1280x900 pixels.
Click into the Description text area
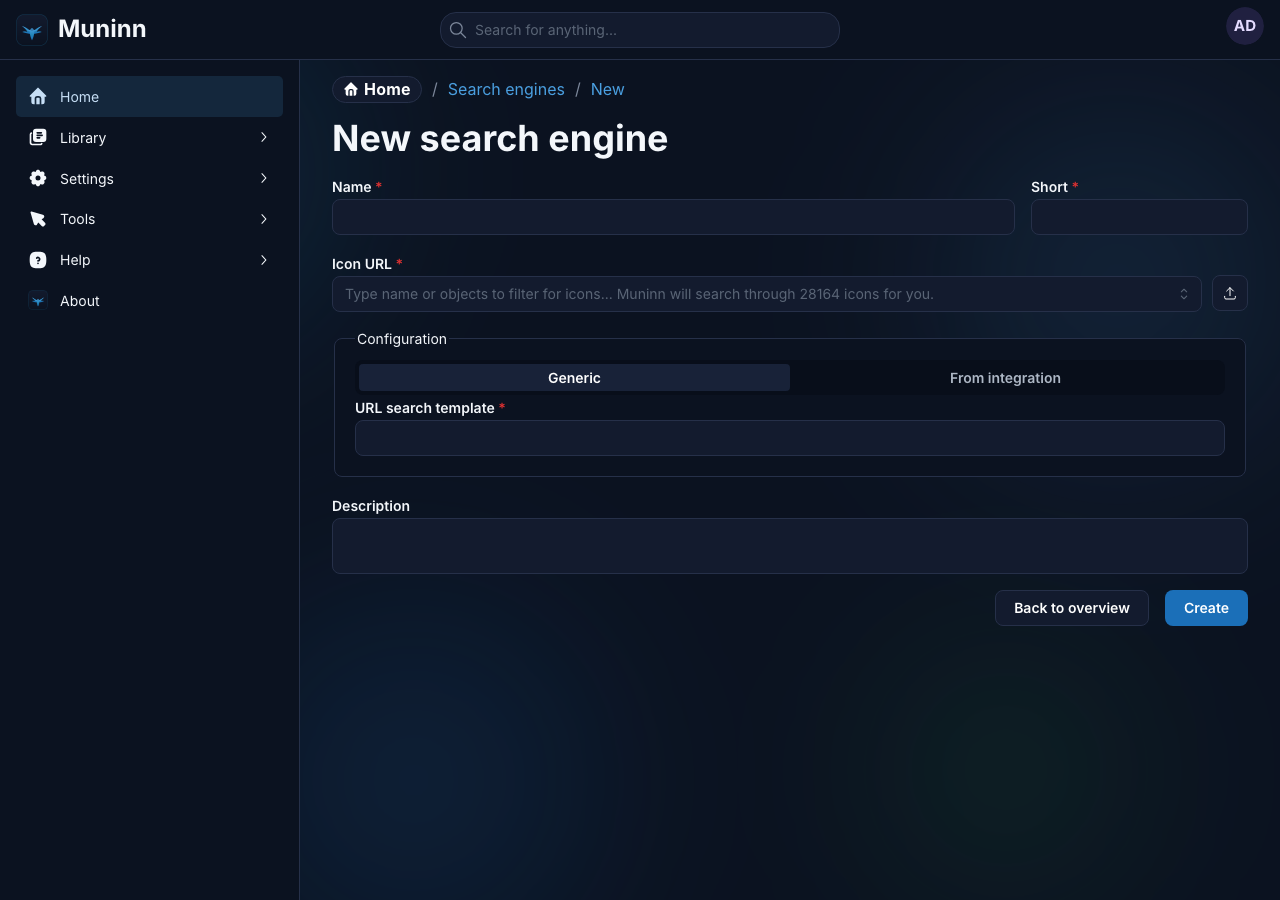pos(790,546)
